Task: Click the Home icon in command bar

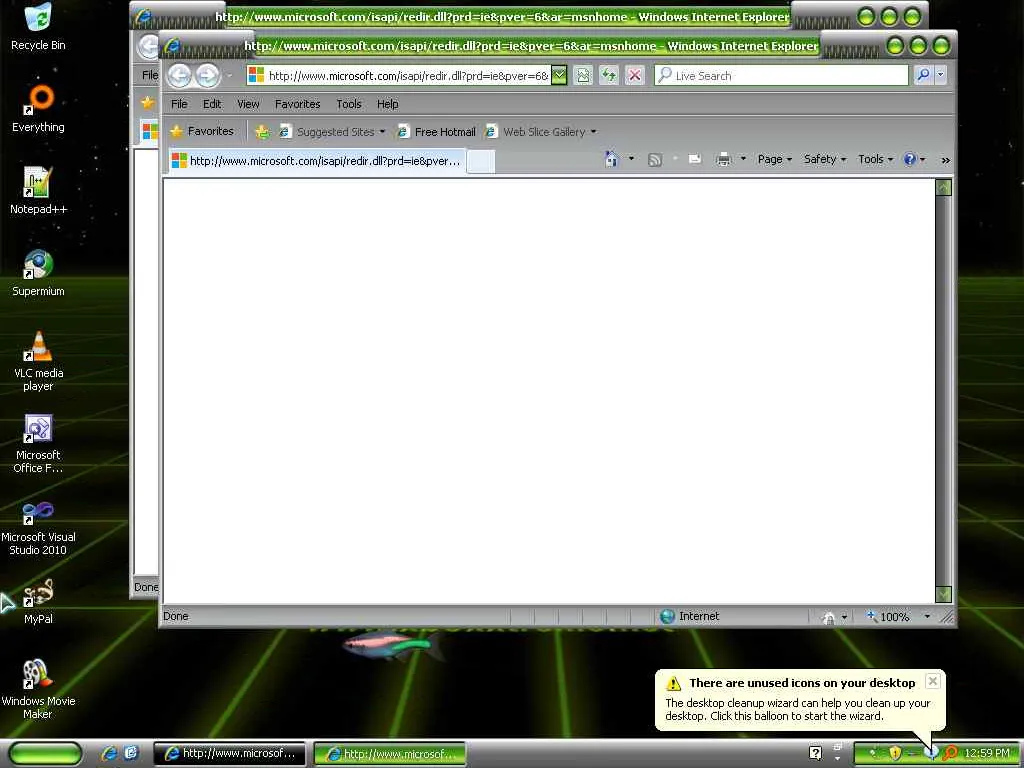Action: 611,159
